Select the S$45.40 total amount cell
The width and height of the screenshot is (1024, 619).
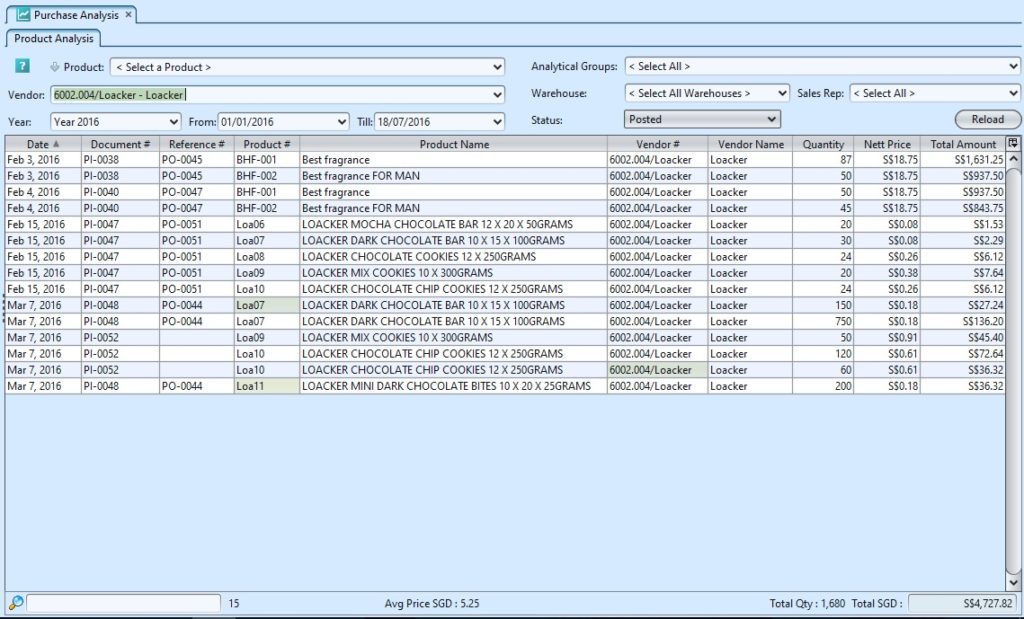pos(963,338)
